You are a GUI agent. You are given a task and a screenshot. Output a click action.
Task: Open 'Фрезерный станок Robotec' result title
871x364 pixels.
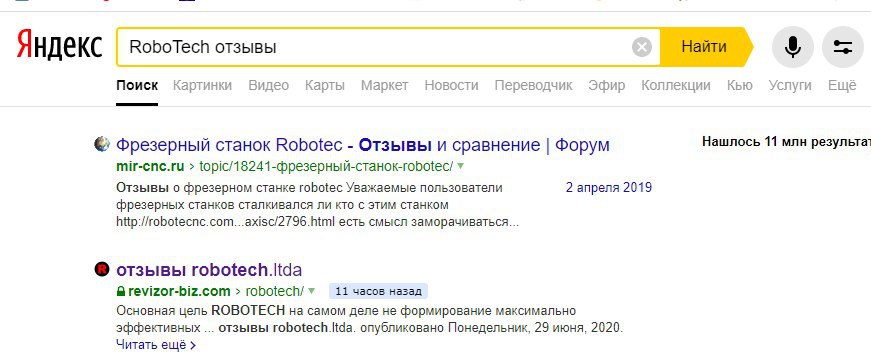point(363,146)
